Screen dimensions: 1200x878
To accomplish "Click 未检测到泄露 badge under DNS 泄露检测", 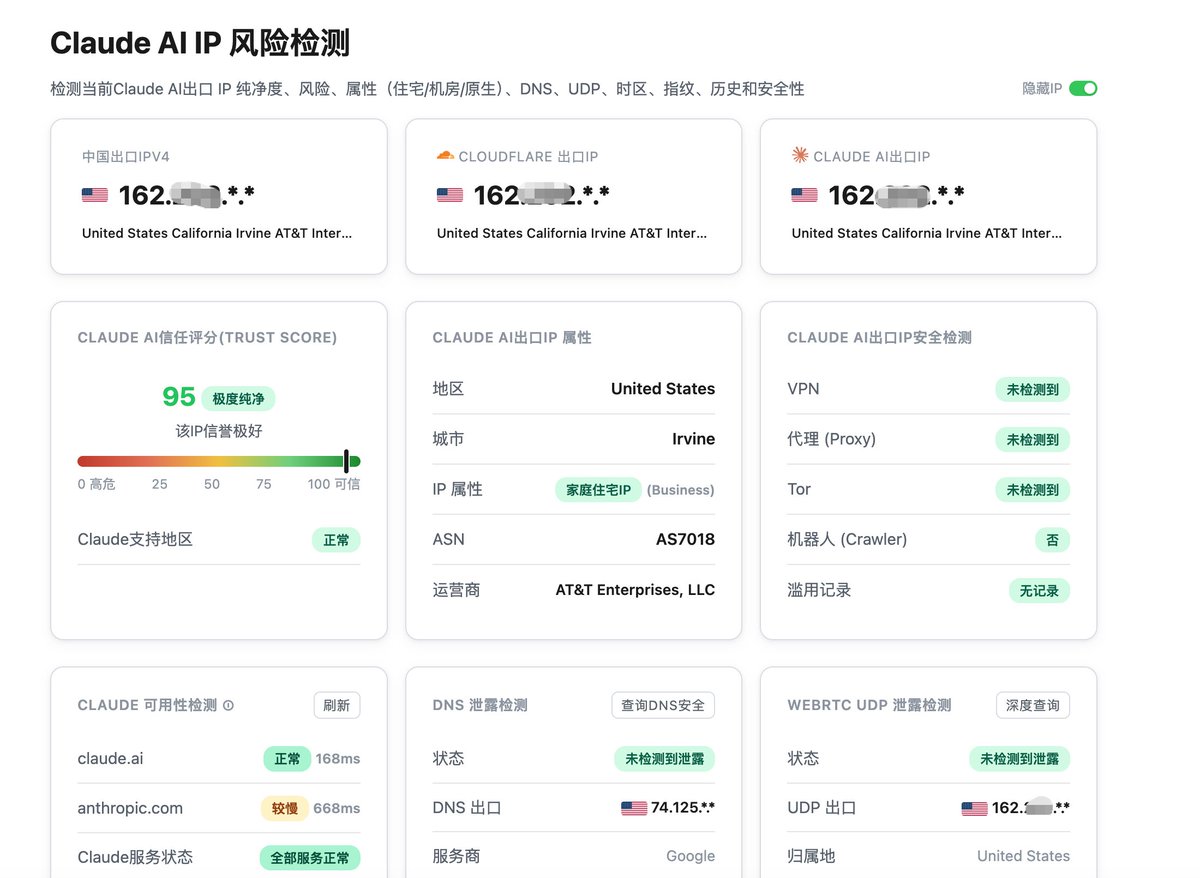I will point(664,759).
